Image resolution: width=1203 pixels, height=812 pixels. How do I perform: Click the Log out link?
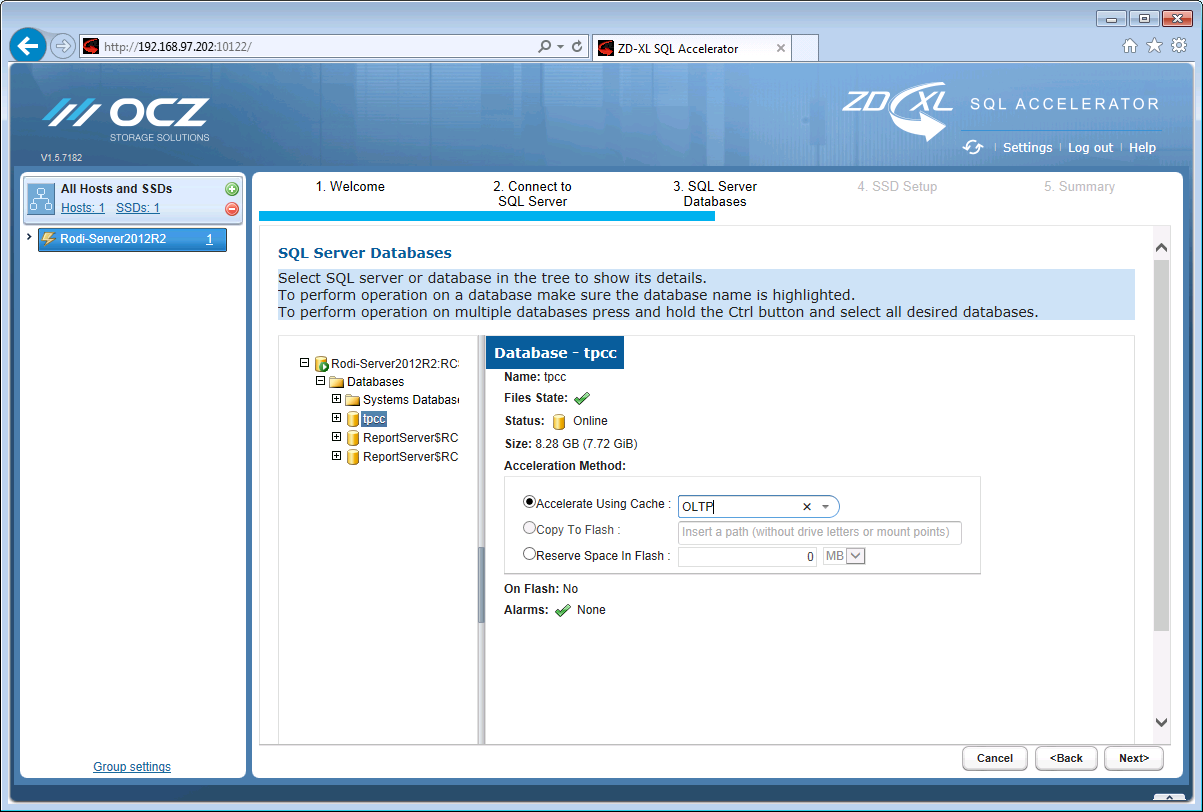tap(1090, 148)
